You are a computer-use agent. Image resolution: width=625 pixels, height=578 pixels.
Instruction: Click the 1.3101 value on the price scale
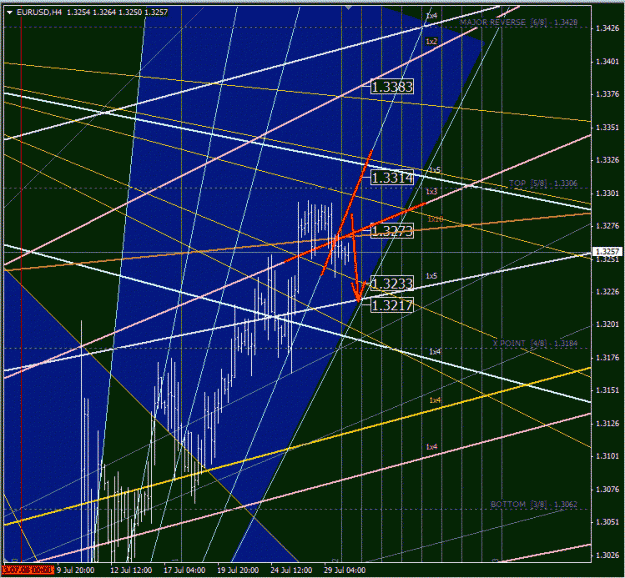[x=607, y=456]
